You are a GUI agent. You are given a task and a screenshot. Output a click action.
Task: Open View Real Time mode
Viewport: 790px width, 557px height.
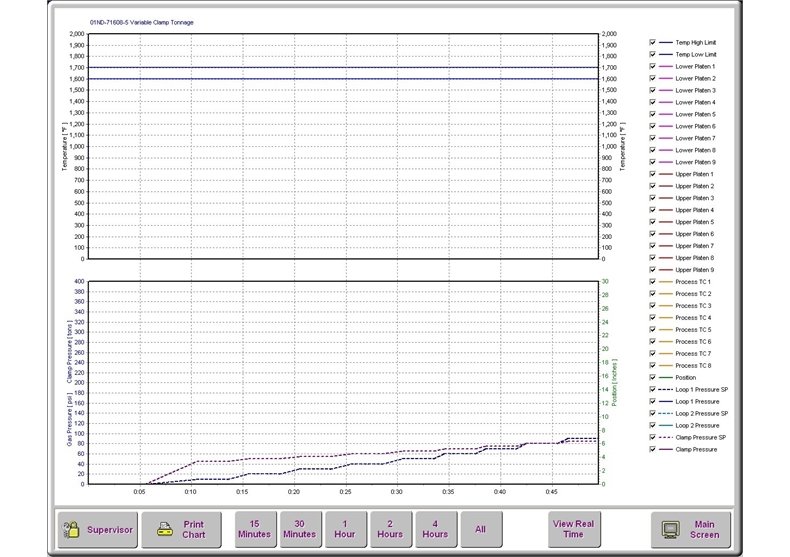click(x=573, y=528)
